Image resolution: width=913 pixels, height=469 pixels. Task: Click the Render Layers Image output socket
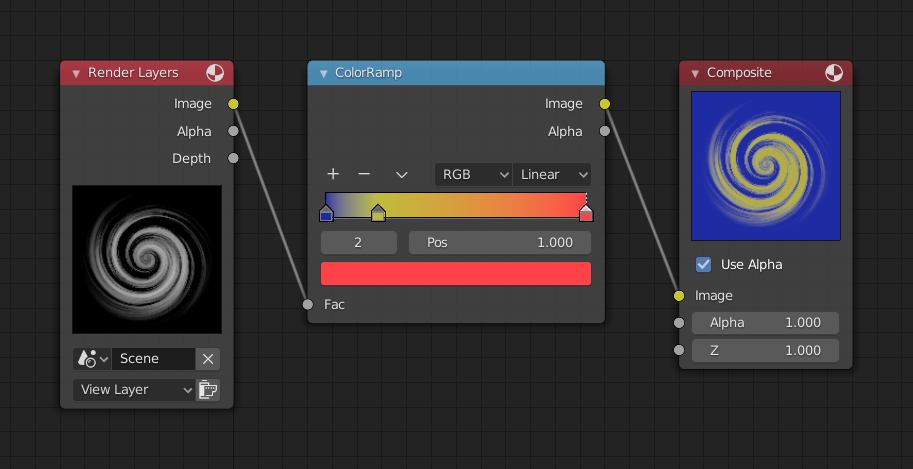pos(233,104)
